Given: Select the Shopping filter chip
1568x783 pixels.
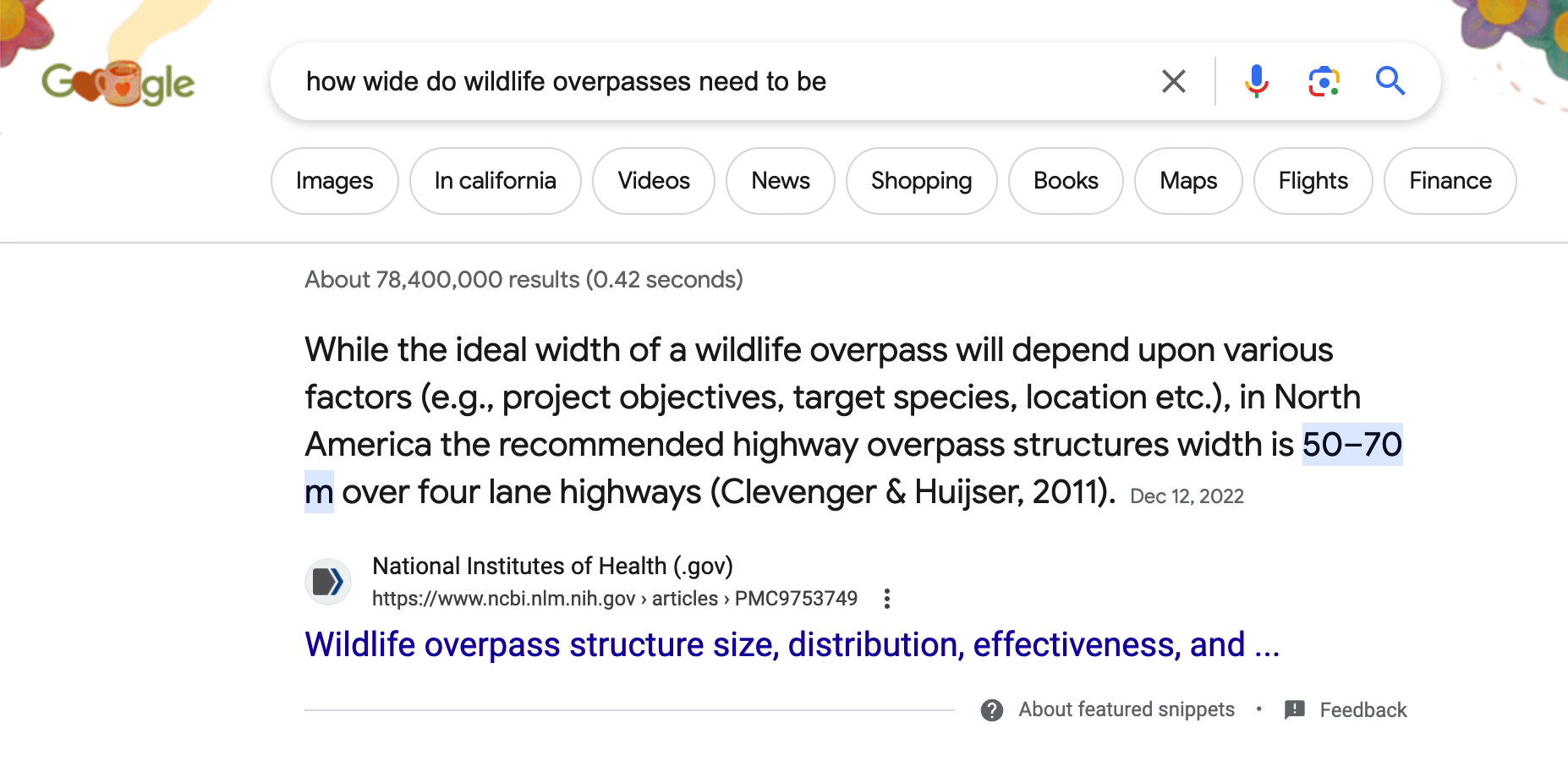Looking at the screenshot, I should tap(921, 181).
